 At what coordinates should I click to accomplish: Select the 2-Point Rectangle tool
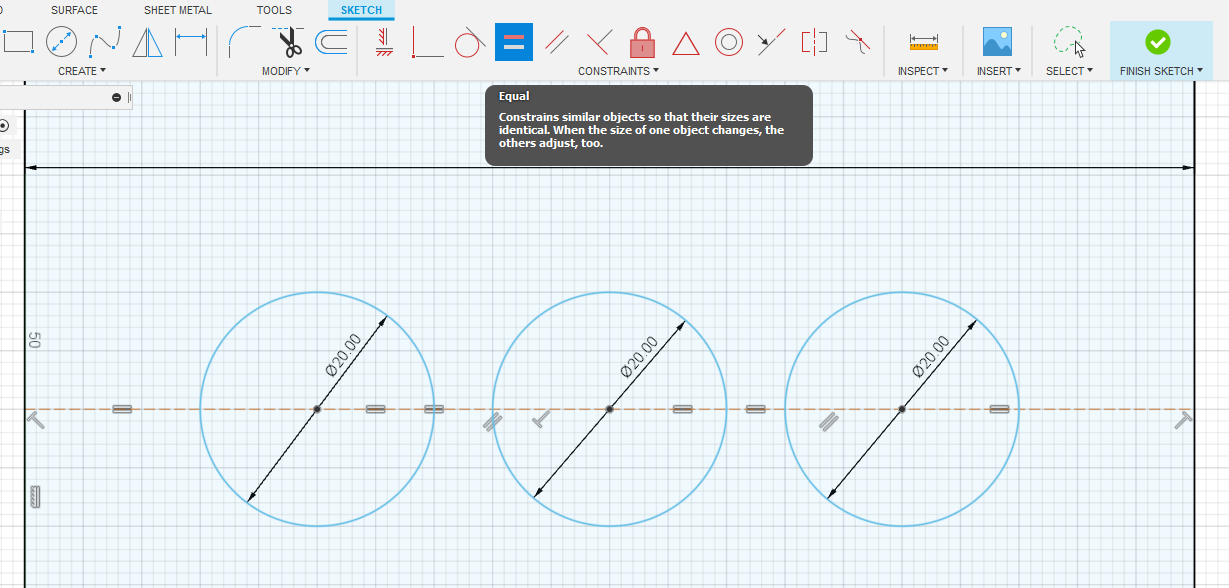[18, 42]
